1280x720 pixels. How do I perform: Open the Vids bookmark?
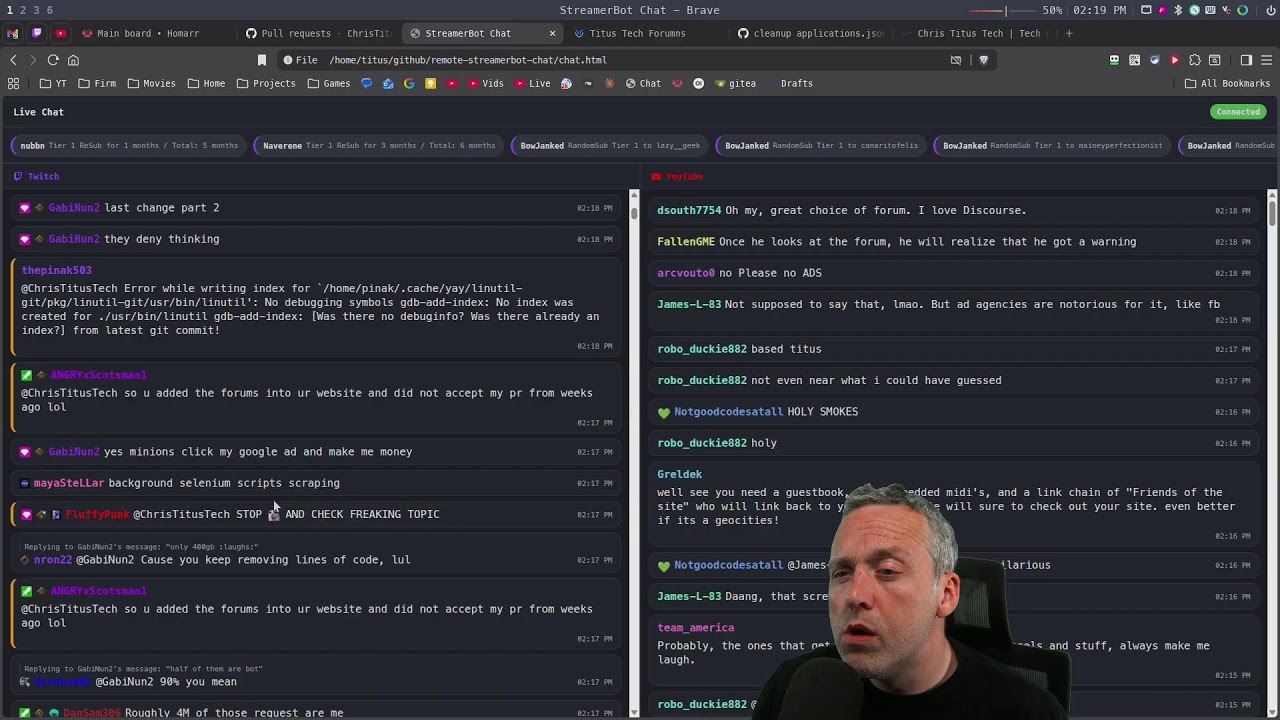pos(484,83)
